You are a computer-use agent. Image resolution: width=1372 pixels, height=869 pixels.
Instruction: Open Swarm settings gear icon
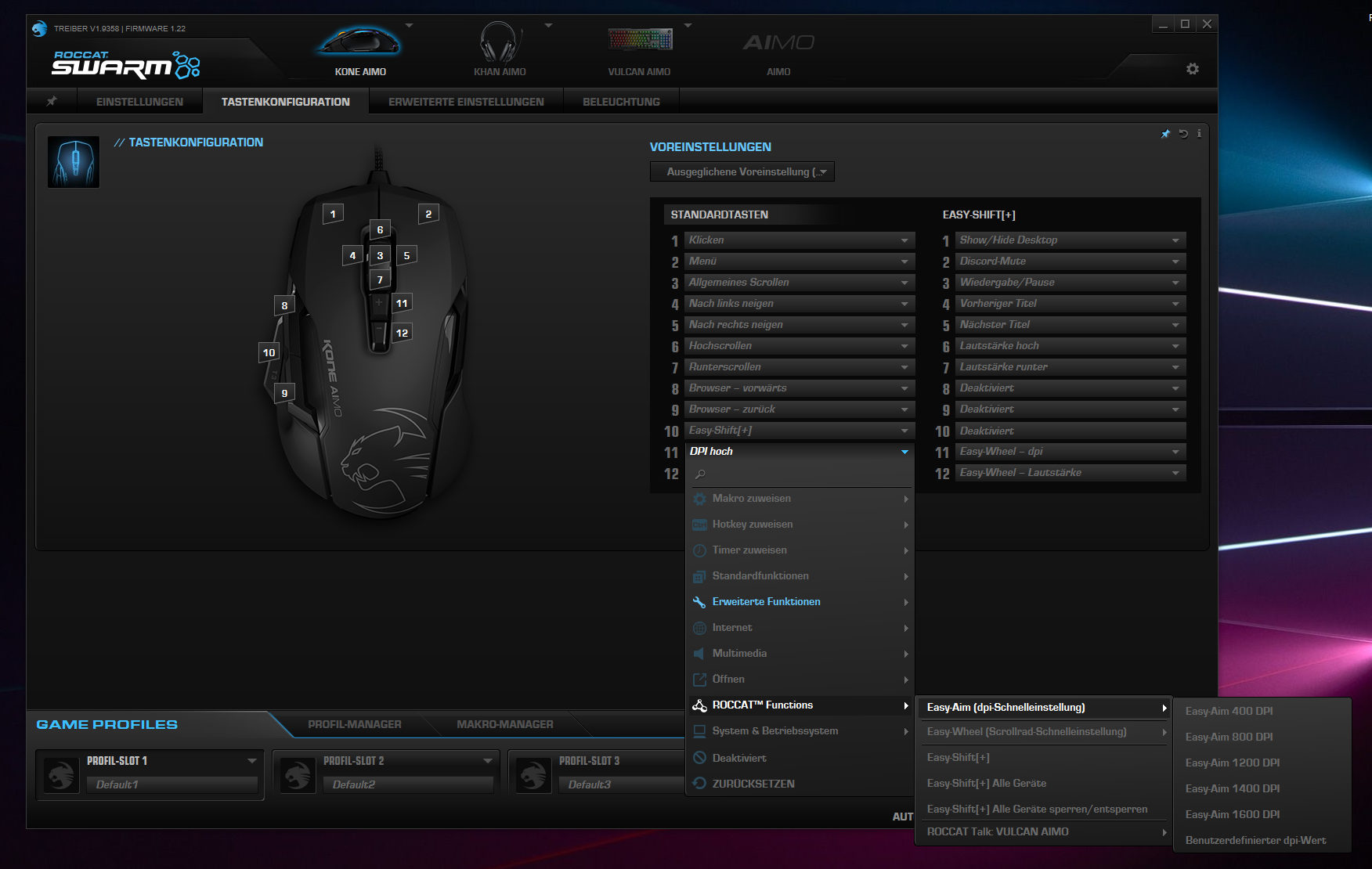[1193, 69]
